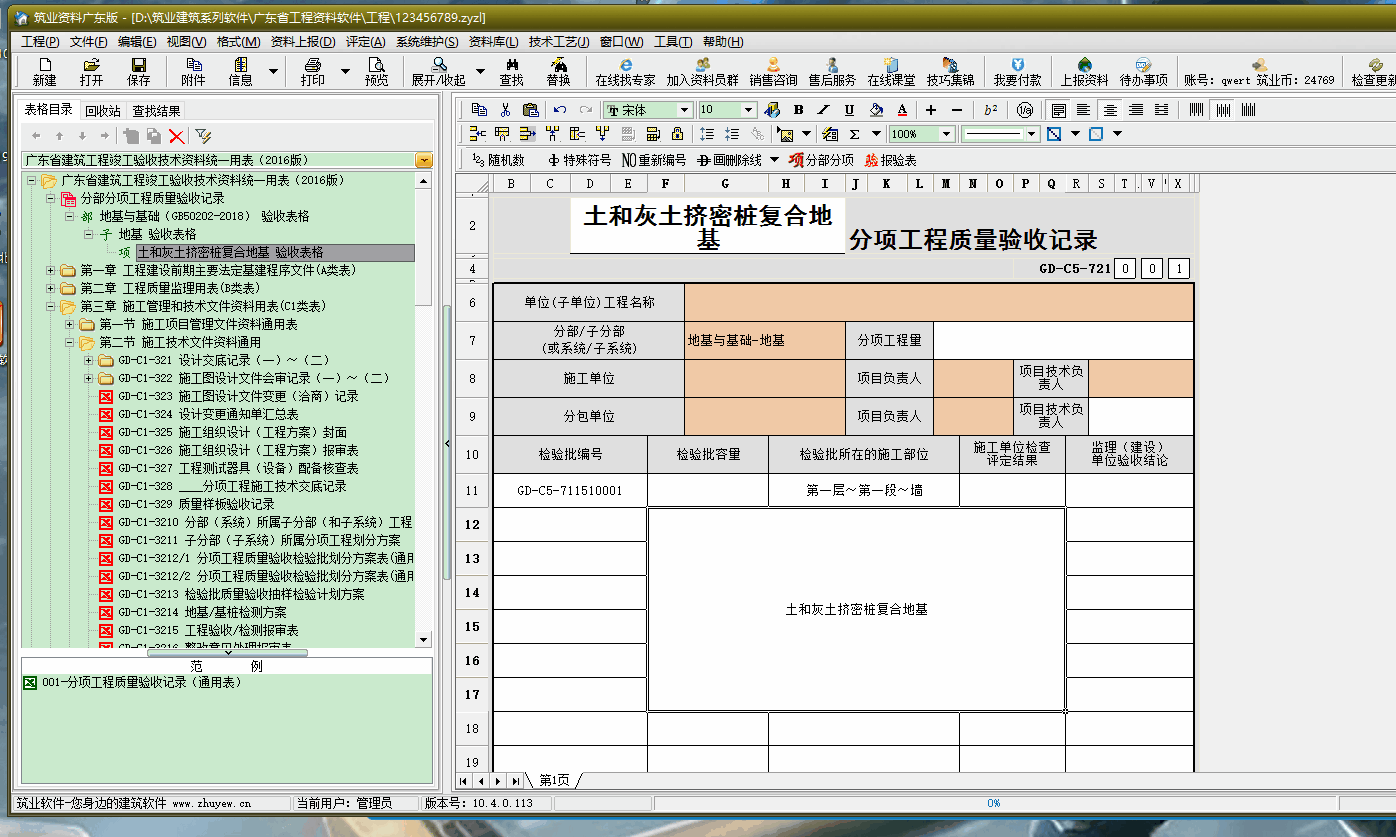
Task: Click the red font color button
Action: coord(902,110)
